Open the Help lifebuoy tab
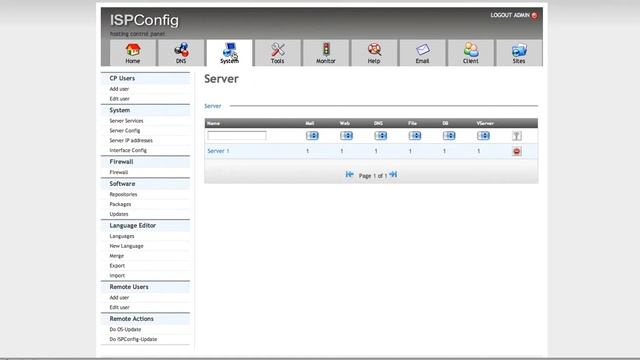 pyautogui.click(x=374, y=53)
